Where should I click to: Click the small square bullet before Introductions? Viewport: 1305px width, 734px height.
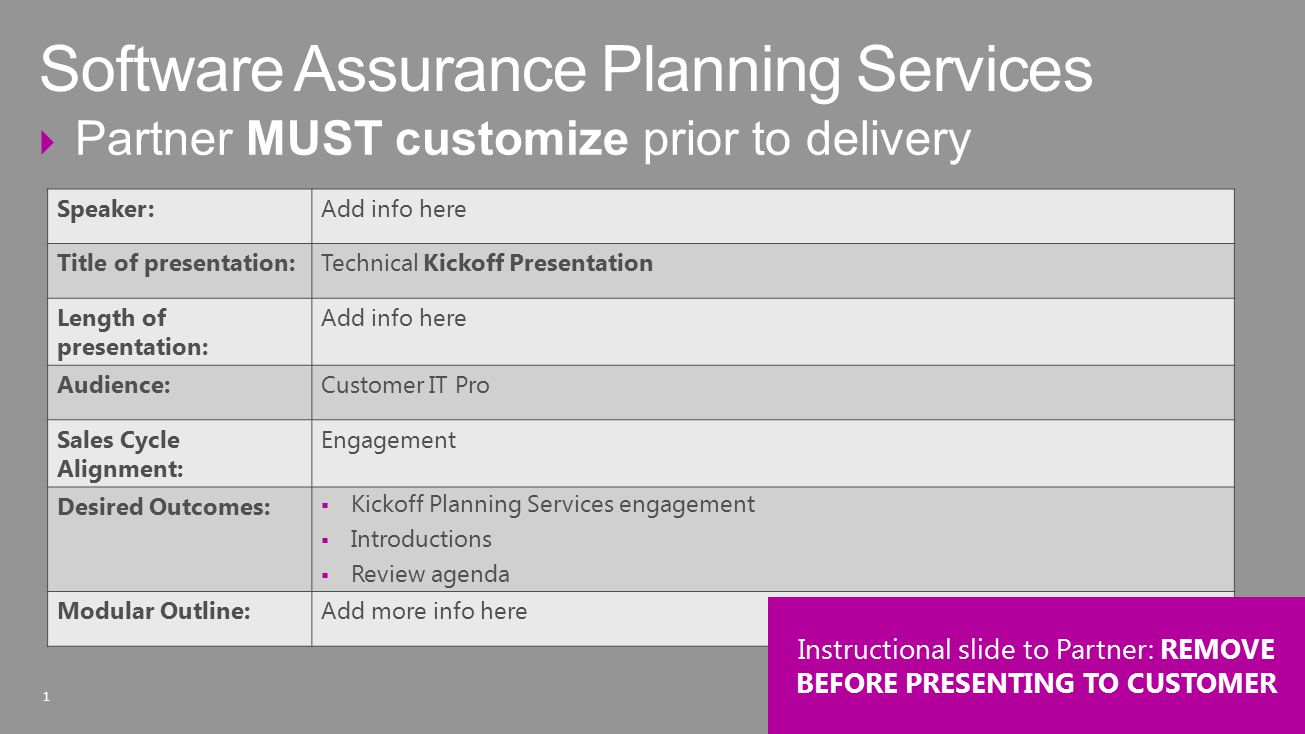pyautogui.click(x=326, y=541)
